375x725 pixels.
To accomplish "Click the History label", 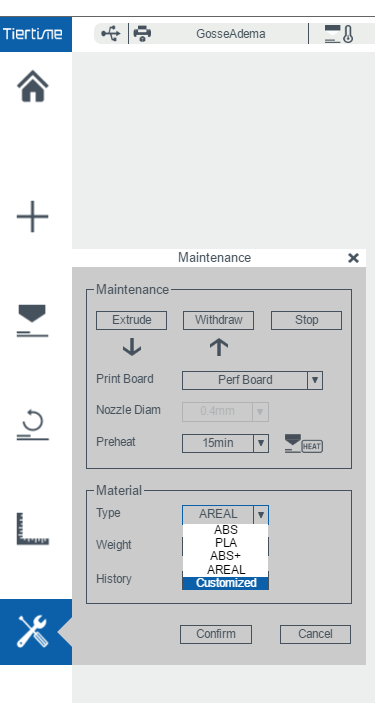I will [x=114, y=578].
